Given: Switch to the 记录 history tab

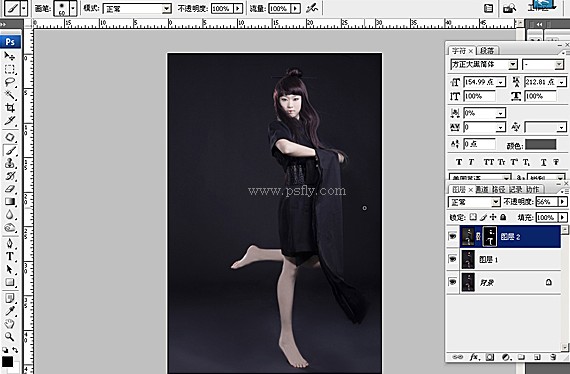Looking at the screenshot, I should click(x=515, y=189).
